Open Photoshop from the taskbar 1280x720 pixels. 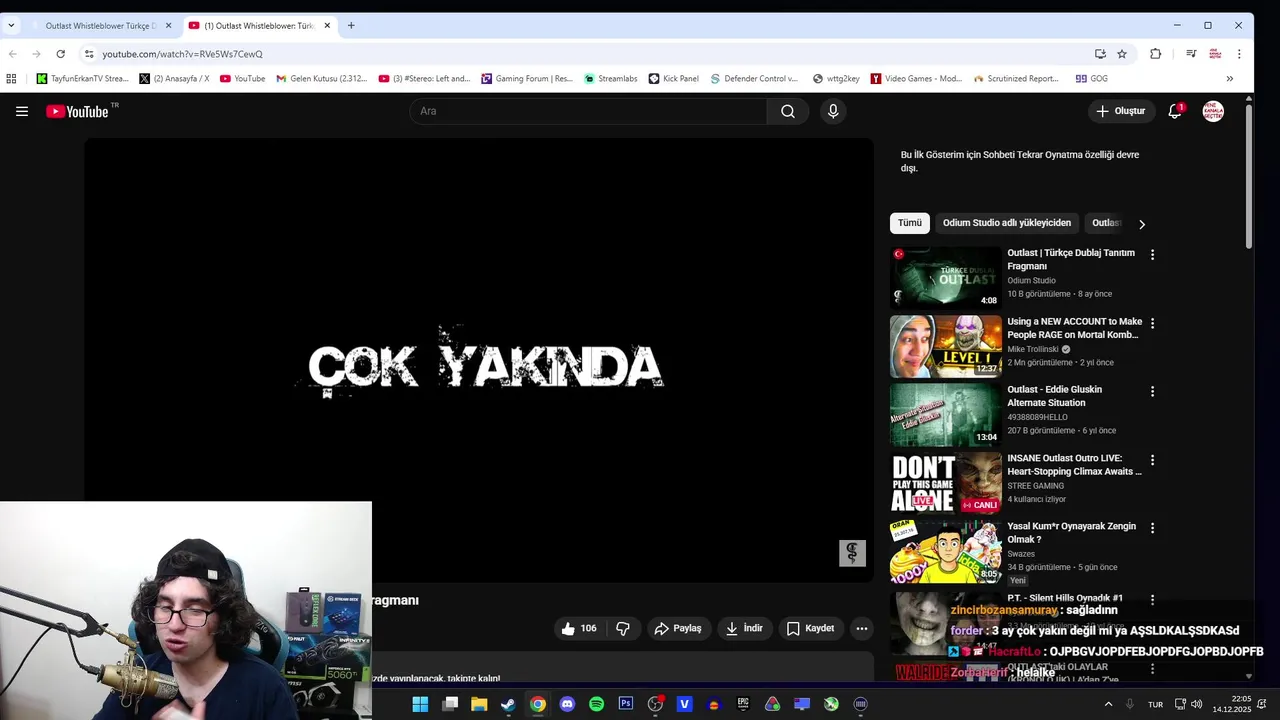626,704
